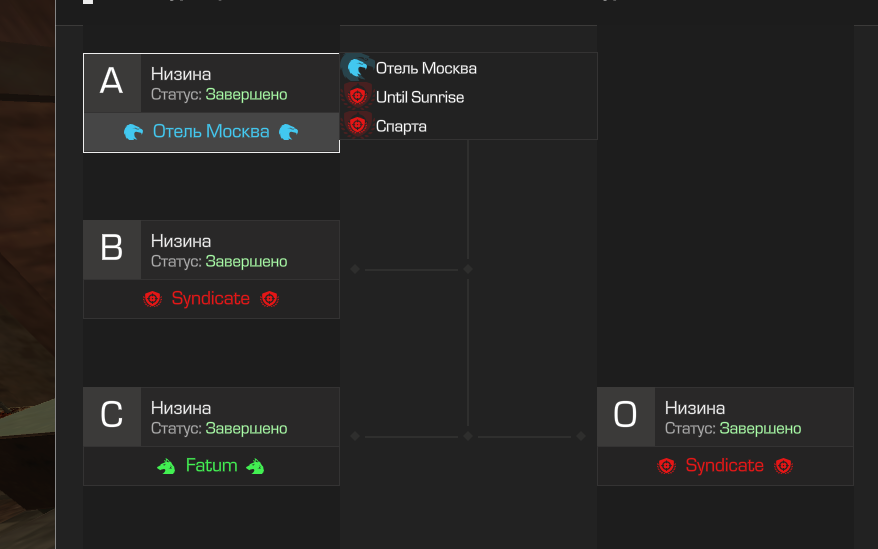Click the Завершено status in card B
This screenshot has width=878, height=549.
(246, 262)
